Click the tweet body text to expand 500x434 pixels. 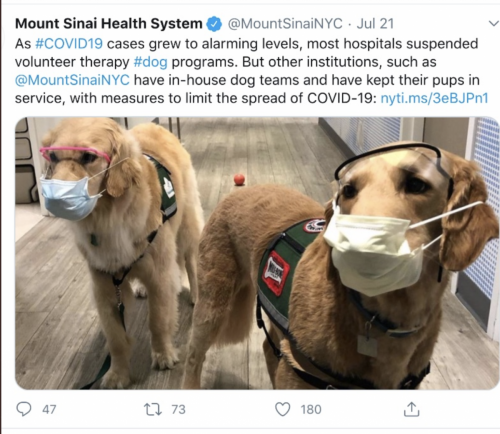pos(251,71)
